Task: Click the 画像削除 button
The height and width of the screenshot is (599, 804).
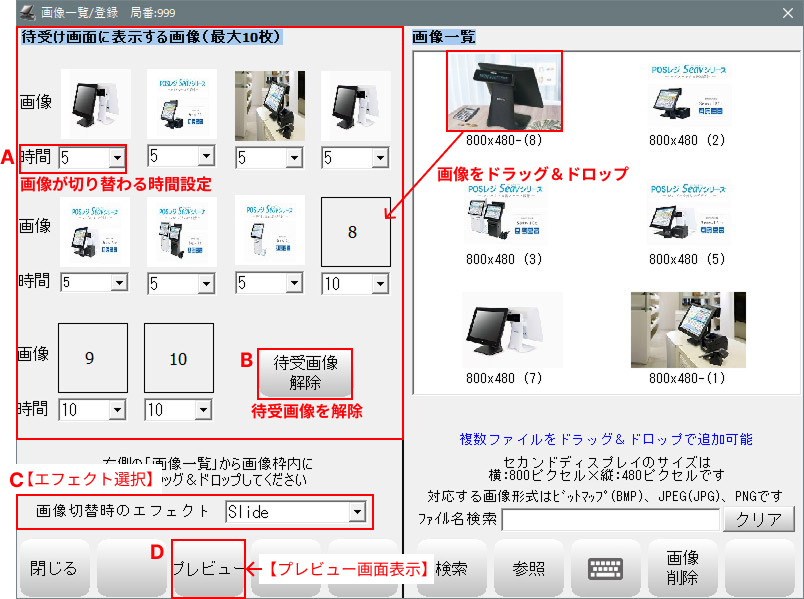Action: [x=682, y=568]
